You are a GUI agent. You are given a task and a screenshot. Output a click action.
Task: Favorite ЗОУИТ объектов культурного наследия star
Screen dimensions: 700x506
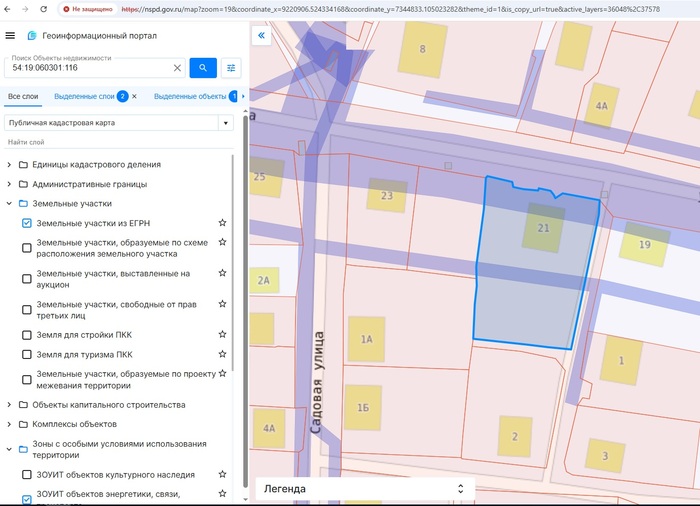click(222, 474)
